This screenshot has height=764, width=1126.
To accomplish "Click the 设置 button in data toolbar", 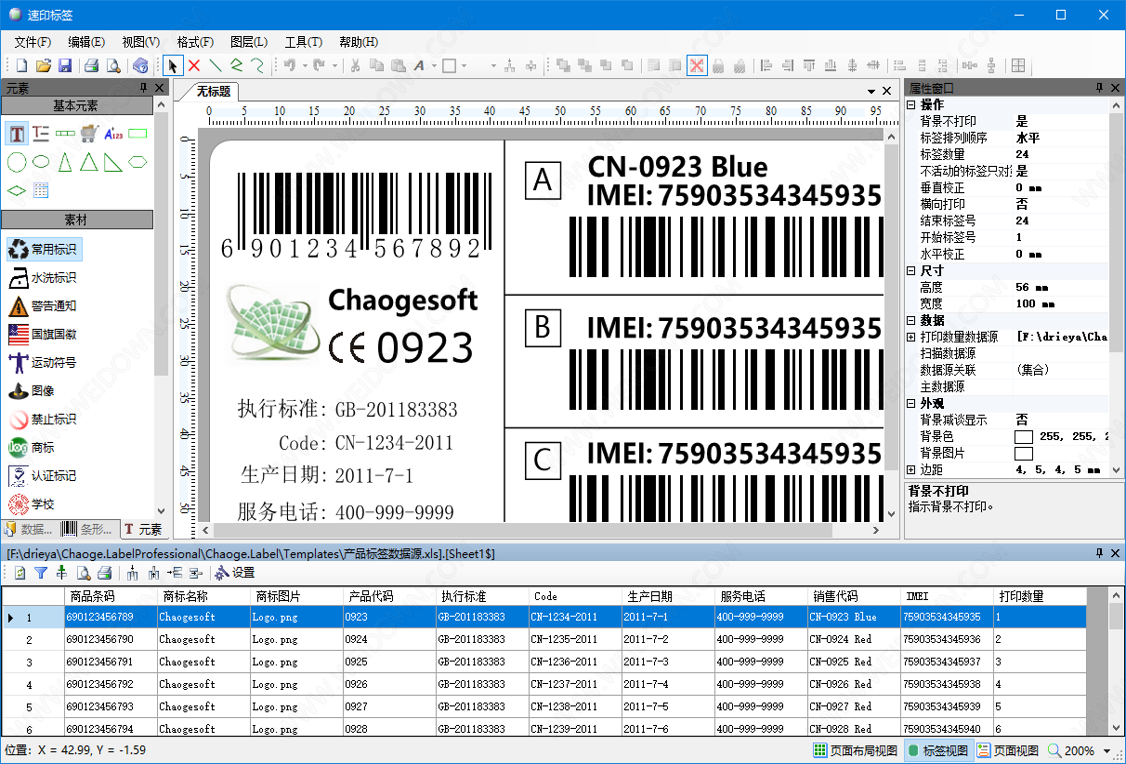I will tap(235, 573).
